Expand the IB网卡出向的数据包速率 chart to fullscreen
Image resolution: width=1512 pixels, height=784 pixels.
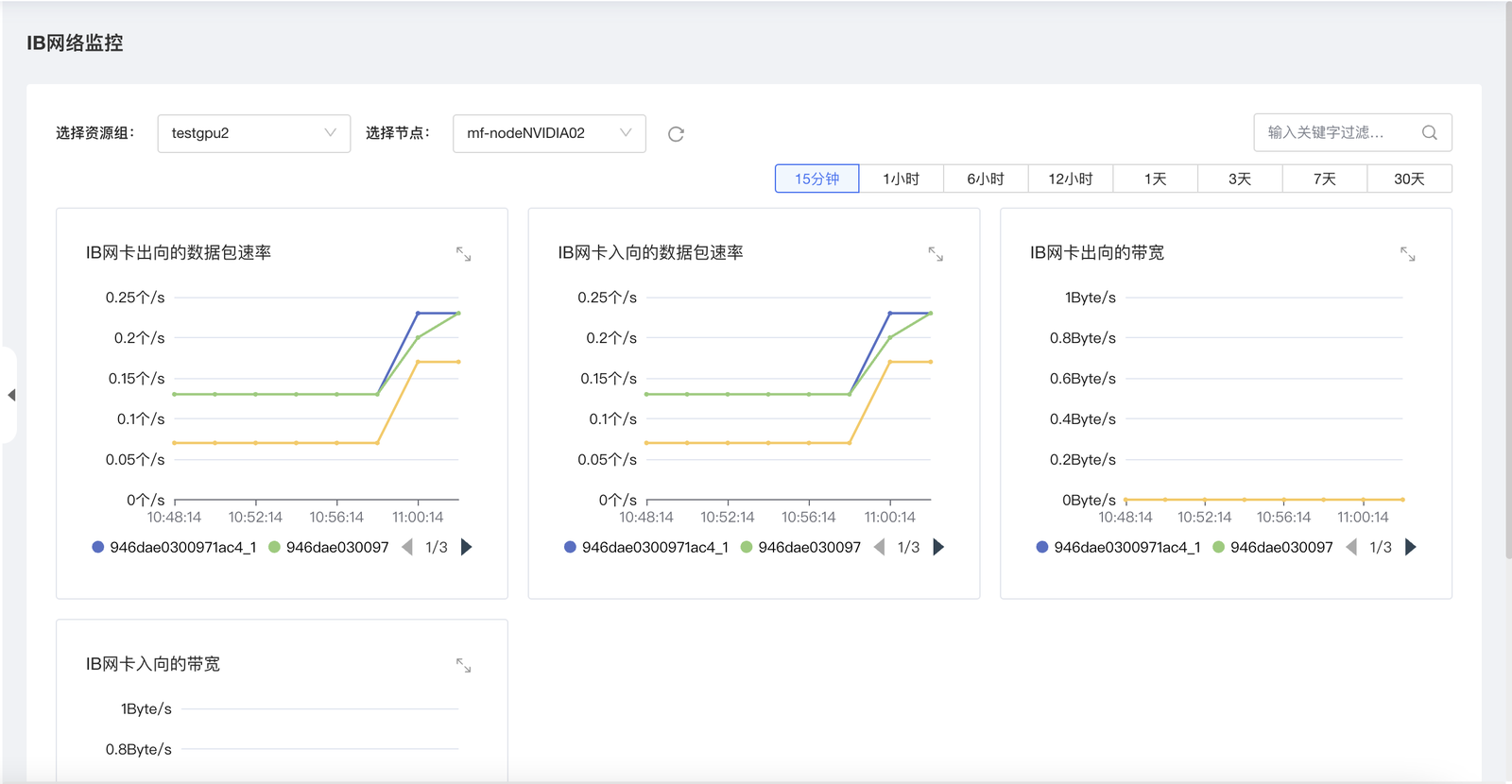point(463,254)
